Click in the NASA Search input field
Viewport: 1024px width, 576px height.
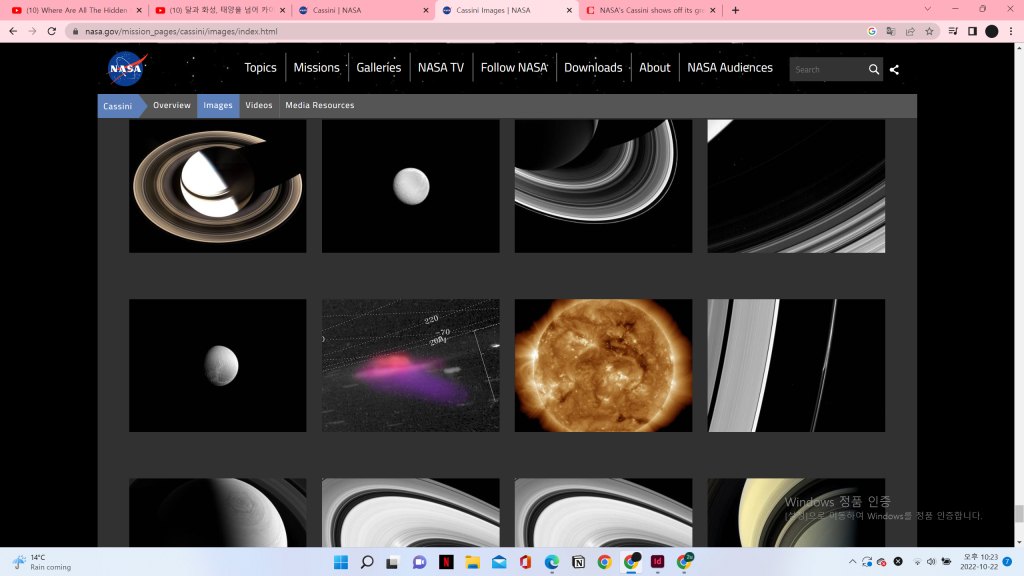pos(827,69)
